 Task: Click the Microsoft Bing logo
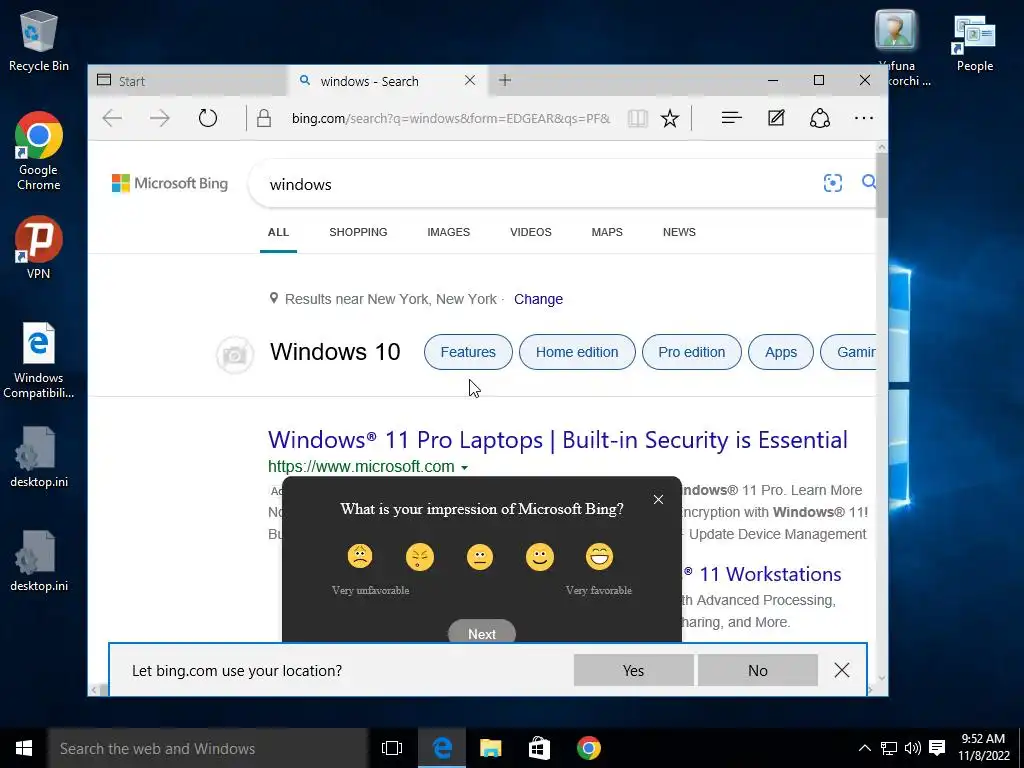tap(170, 184)
